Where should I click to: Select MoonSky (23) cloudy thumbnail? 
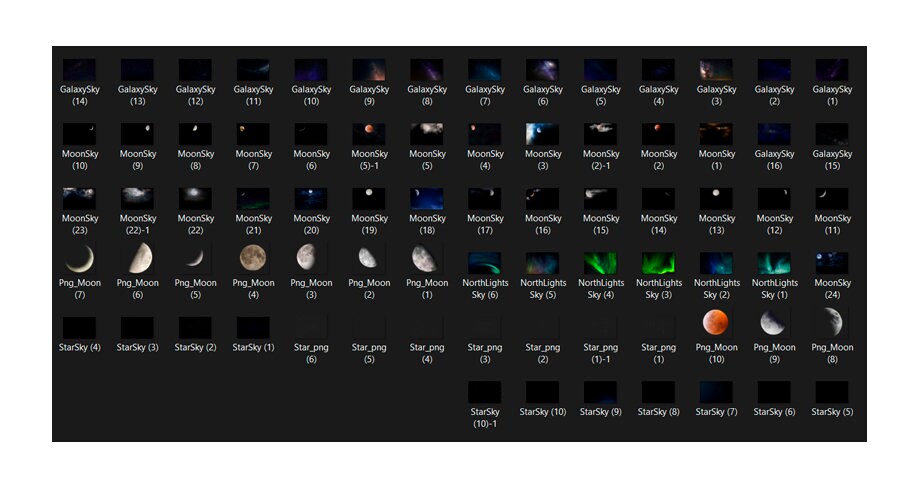point(79,199)
